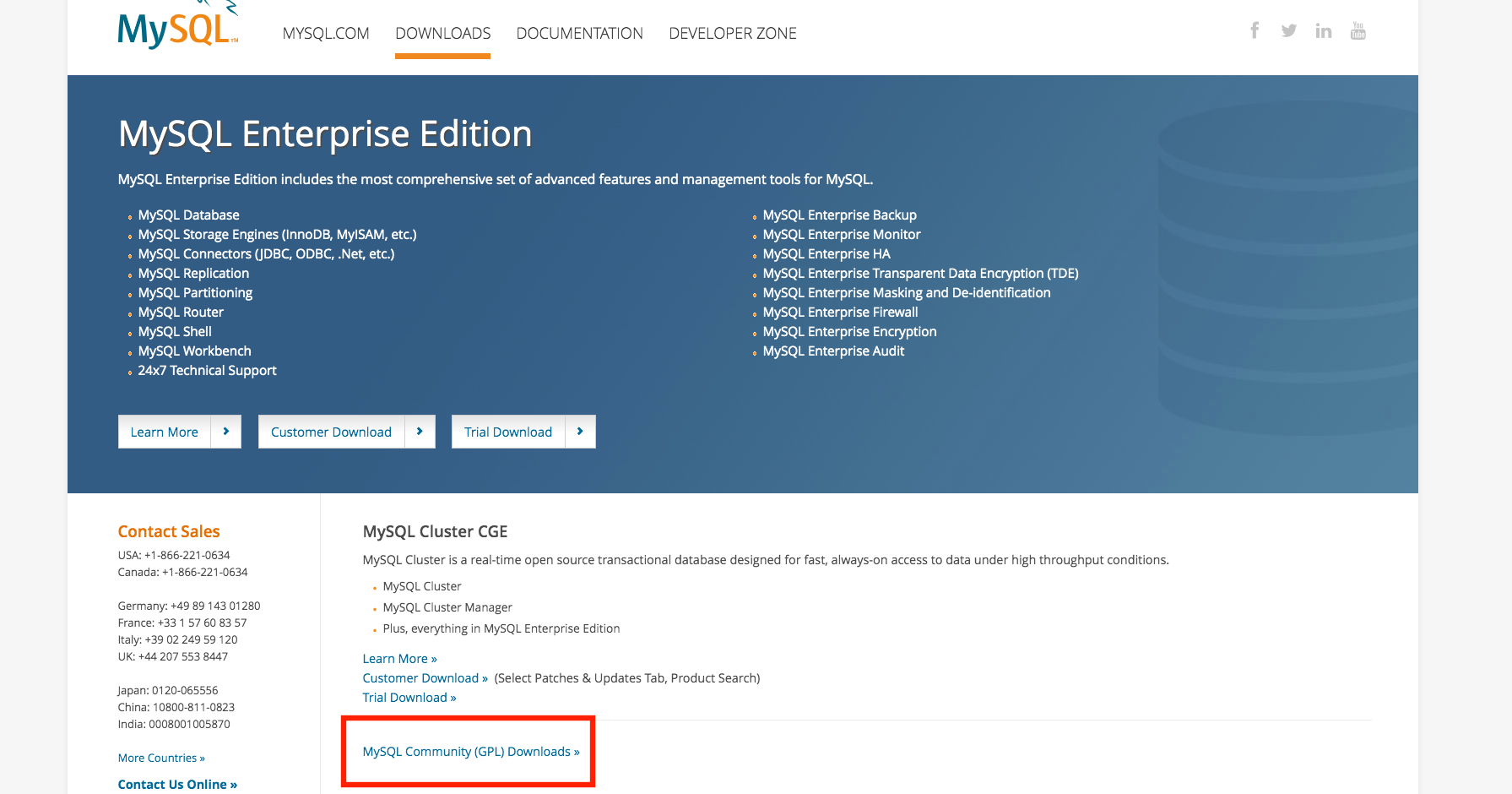Select MySQL Workbench list item
This screenshot has height=794, width=1512.
click(194, 351)
